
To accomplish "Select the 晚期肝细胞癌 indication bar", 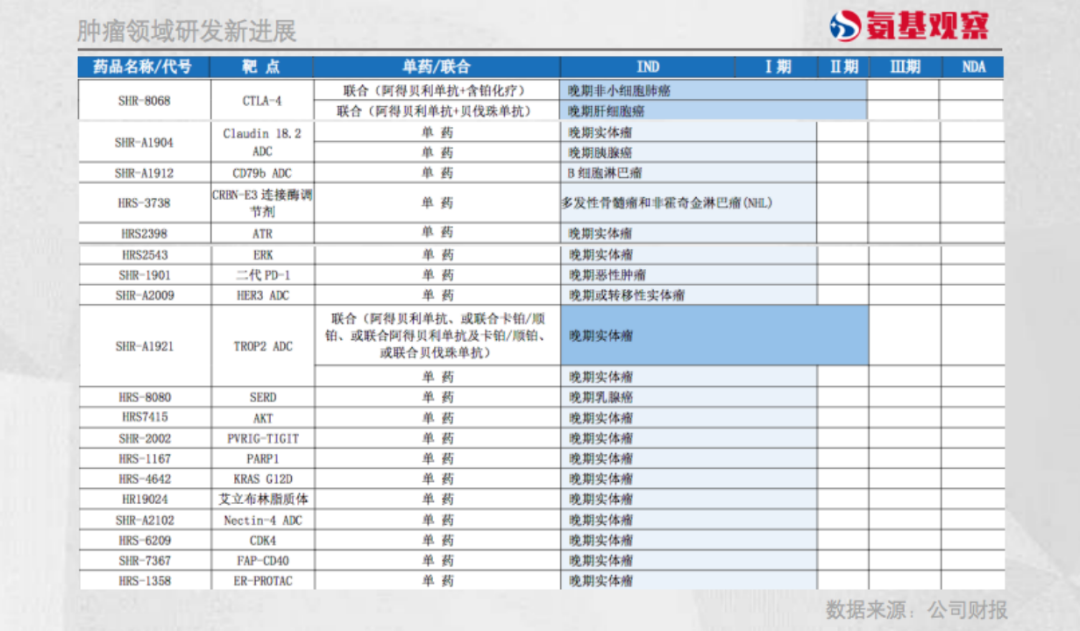I will click(713, 111).
